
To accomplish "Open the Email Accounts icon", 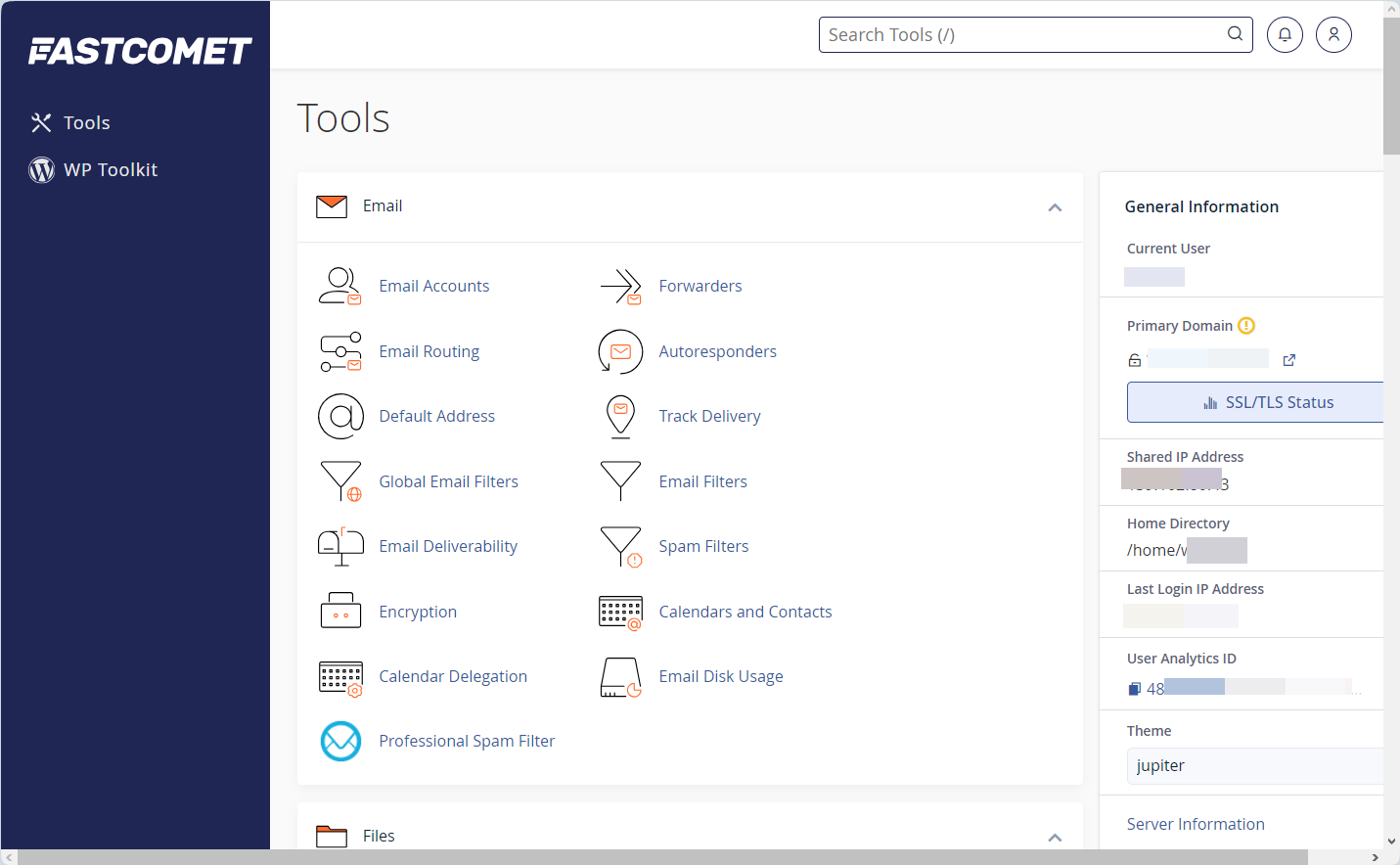I will point(340,286).
